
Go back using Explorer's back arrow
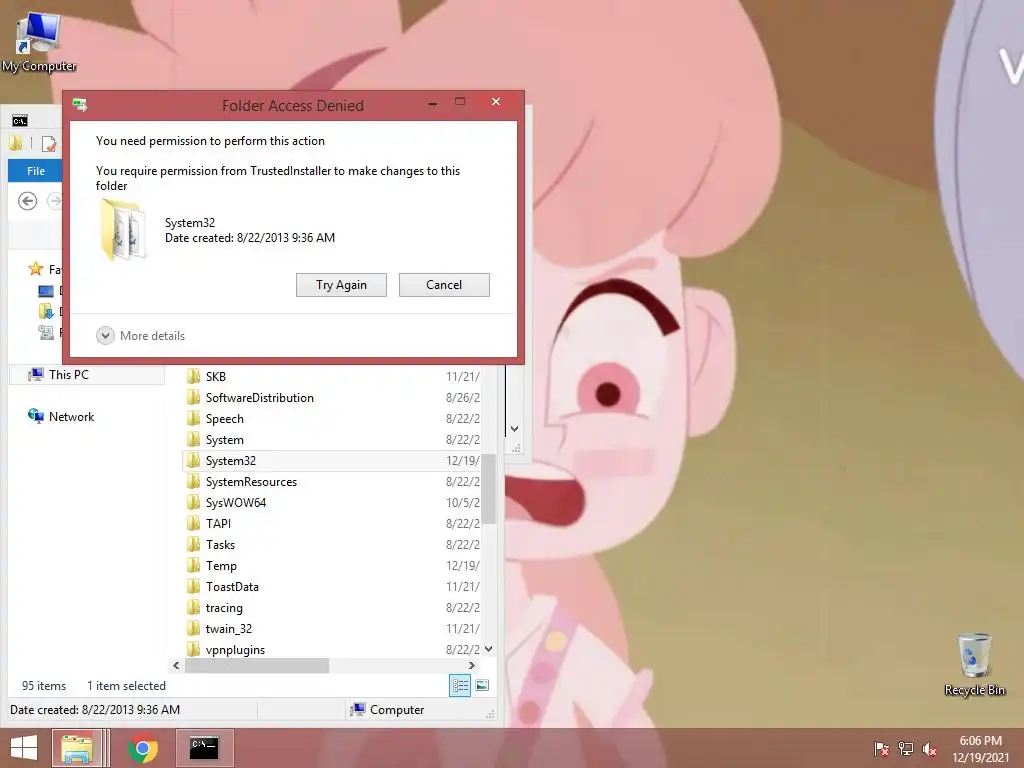27,201
